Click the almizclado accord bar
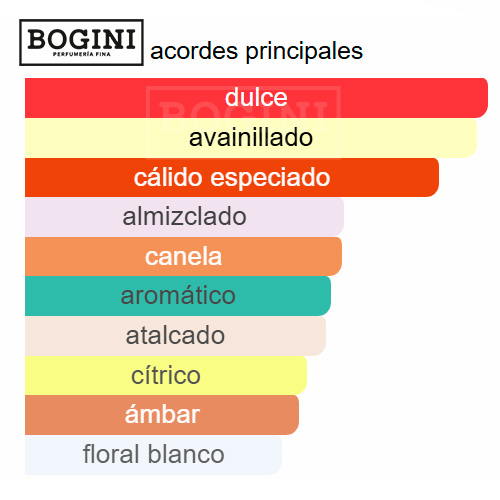Viewport: 500px width, 500px height. point(184,217)
